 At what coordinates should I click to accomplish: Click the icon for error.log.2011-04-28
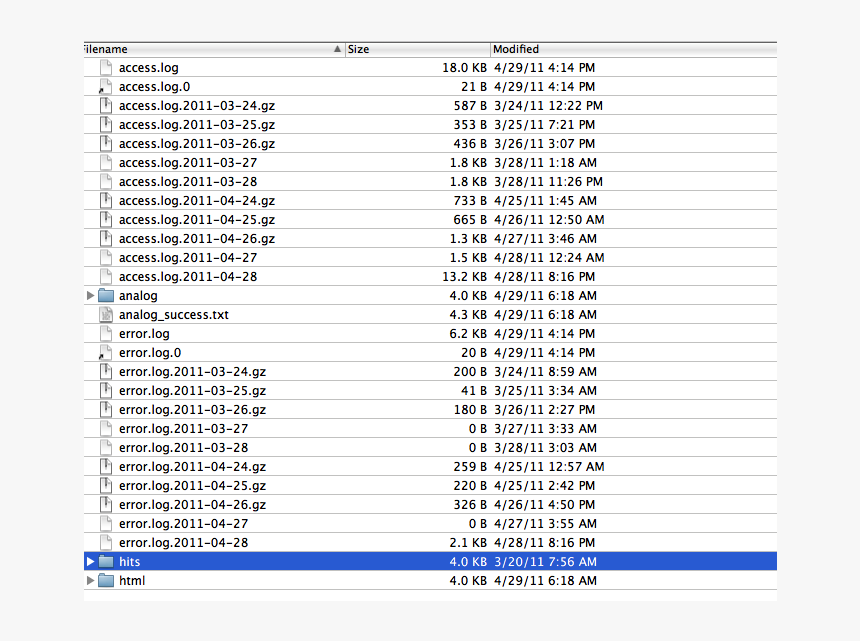pyautogui.click(x=105, y=542)
